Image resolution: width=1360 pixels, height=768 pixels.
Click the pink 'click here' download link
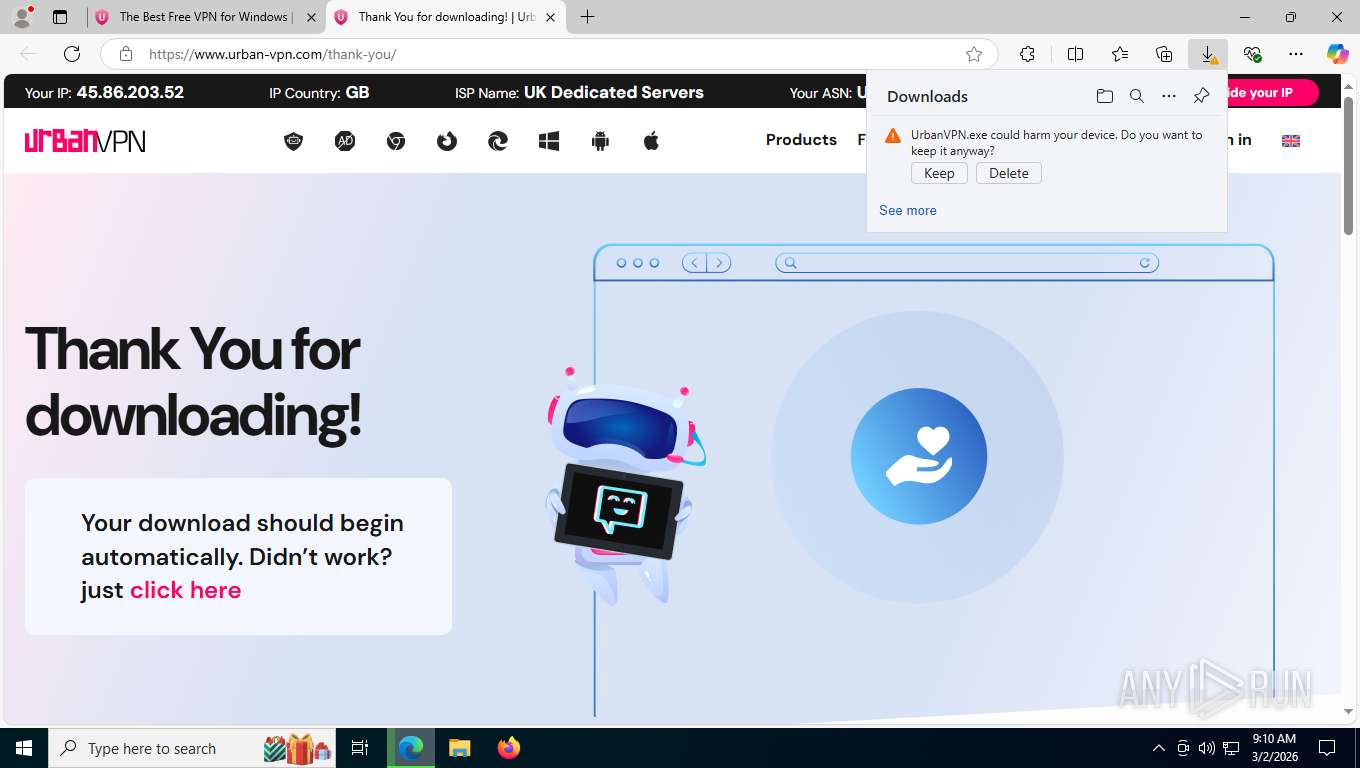[x=186, y=590]
